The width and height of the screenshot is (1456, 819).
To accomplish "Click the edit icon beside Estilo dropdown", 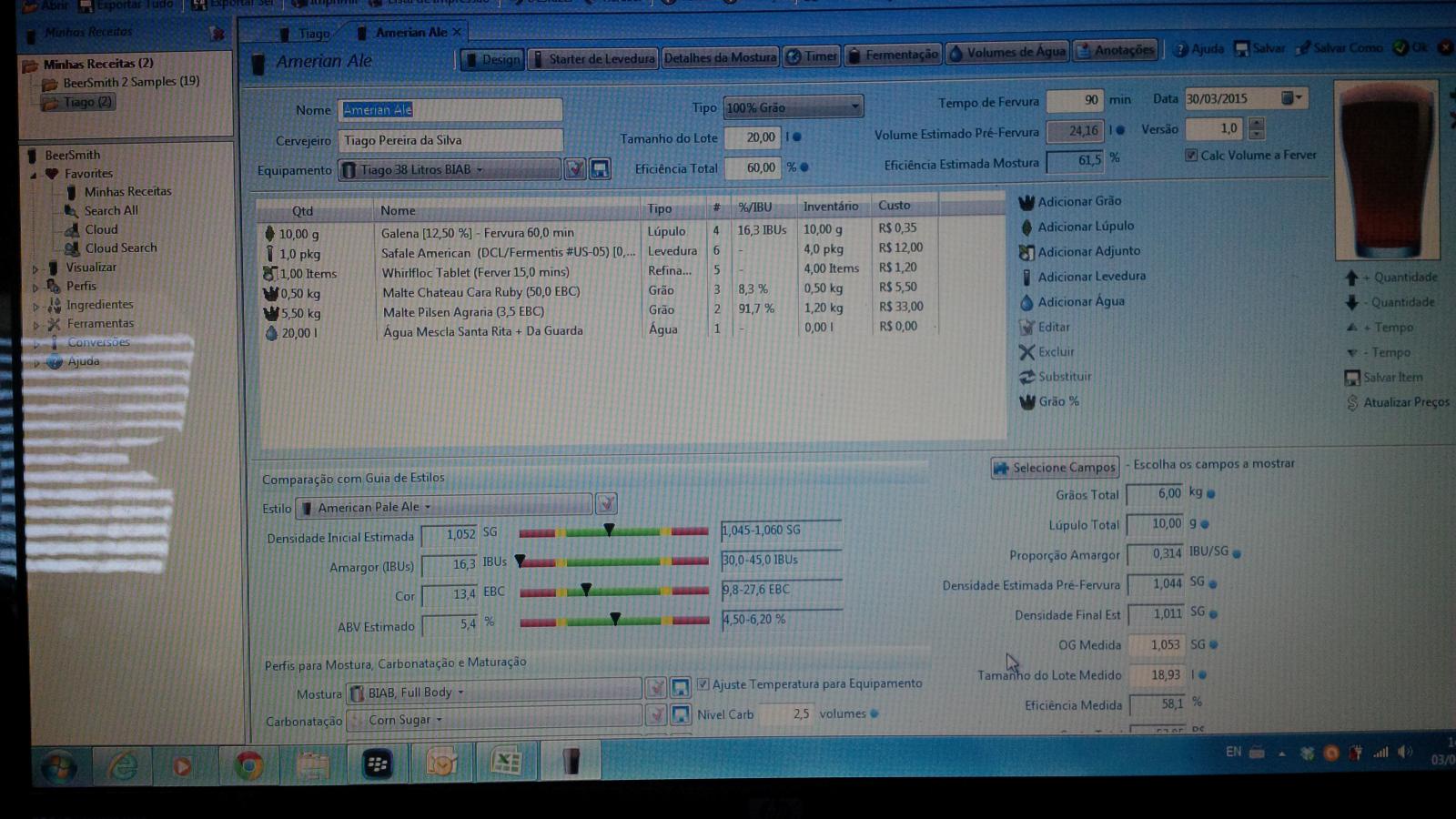I will click(606, 503).
